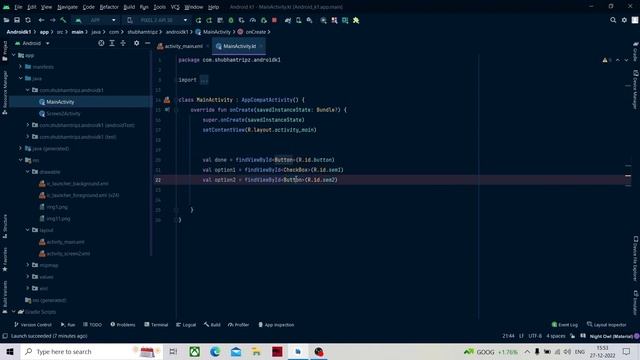The image size is (640, 360).
Task: Click the UTF-8 encoding status indicator
Action: click(x=535, y=336)
